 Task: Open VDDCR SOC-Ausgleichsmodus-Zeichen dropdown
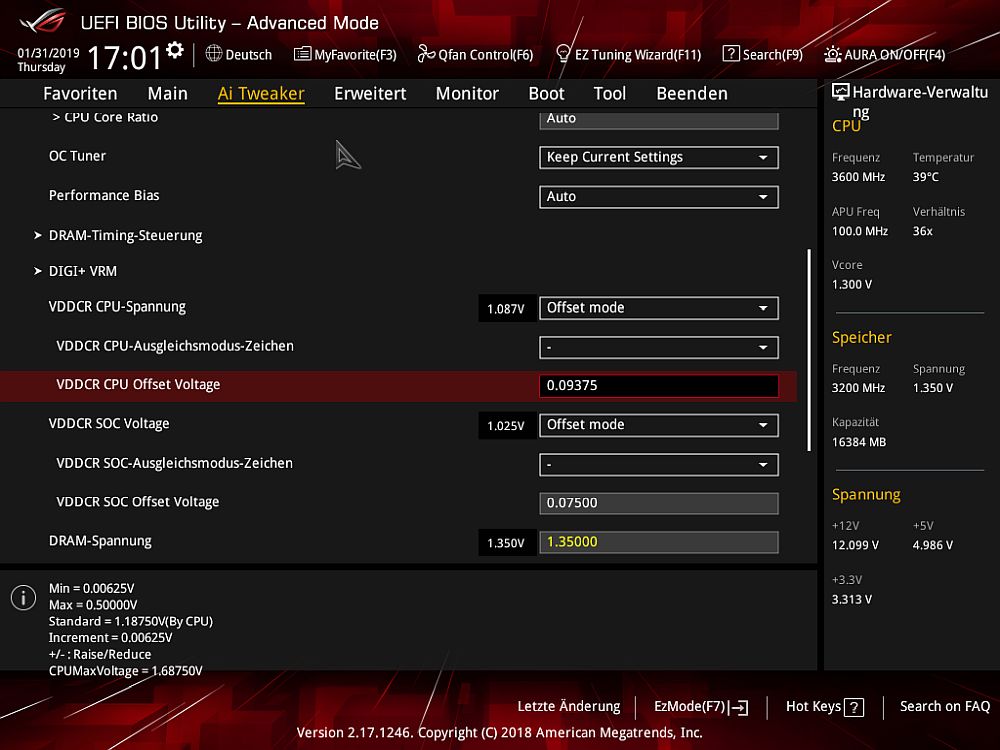659,465
